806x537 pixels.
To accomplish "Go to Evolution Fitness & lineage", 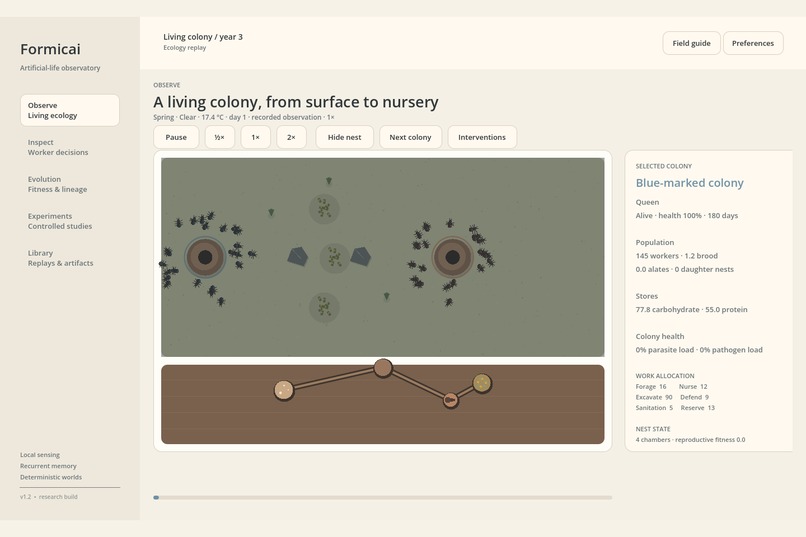I will (x=70, y=184).
